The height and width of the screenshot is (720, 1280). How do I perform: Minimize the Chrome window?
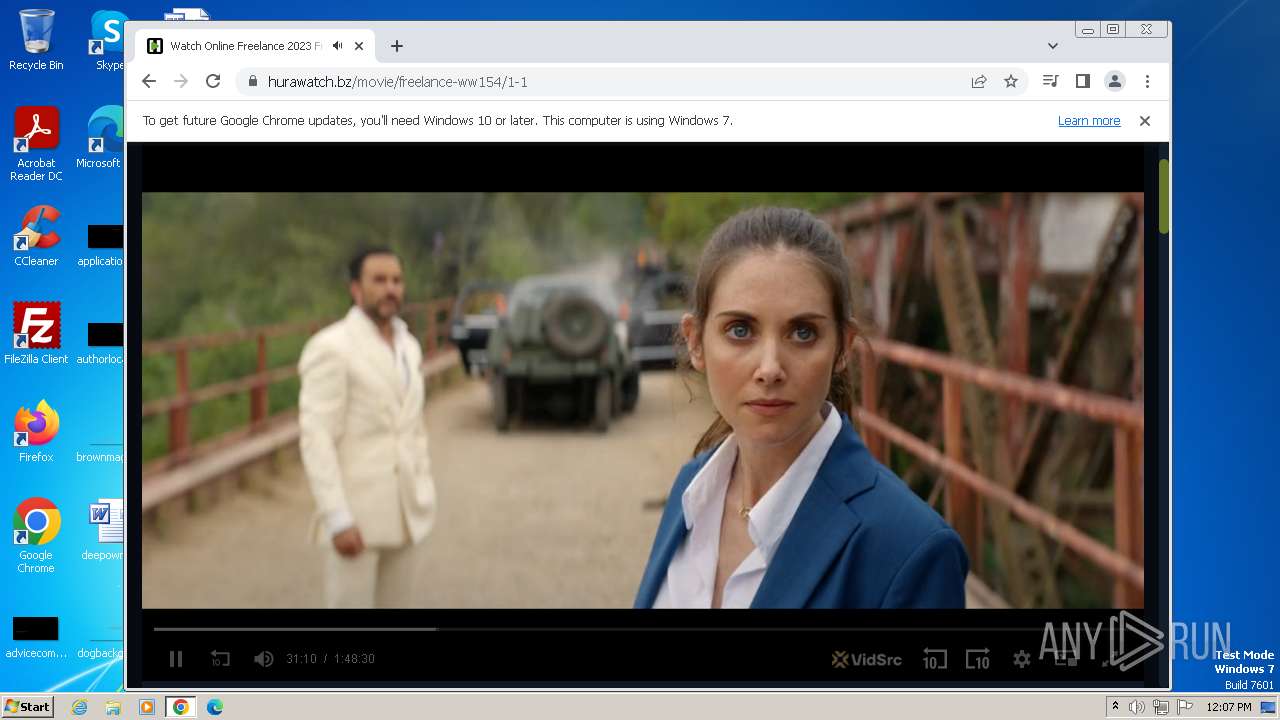click(x=1088, y=30)
